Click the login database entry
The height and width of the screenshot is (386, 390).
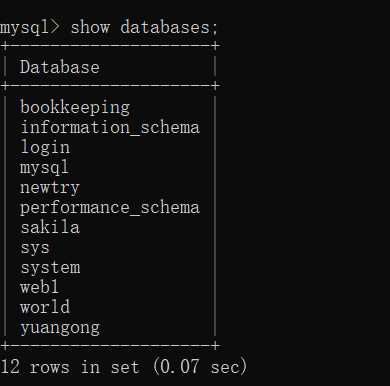(x=45, y=148)
